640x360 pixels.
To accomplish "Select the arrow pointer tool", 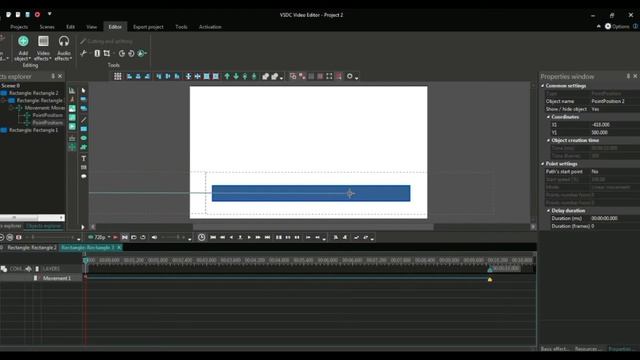I will point(83,90).
